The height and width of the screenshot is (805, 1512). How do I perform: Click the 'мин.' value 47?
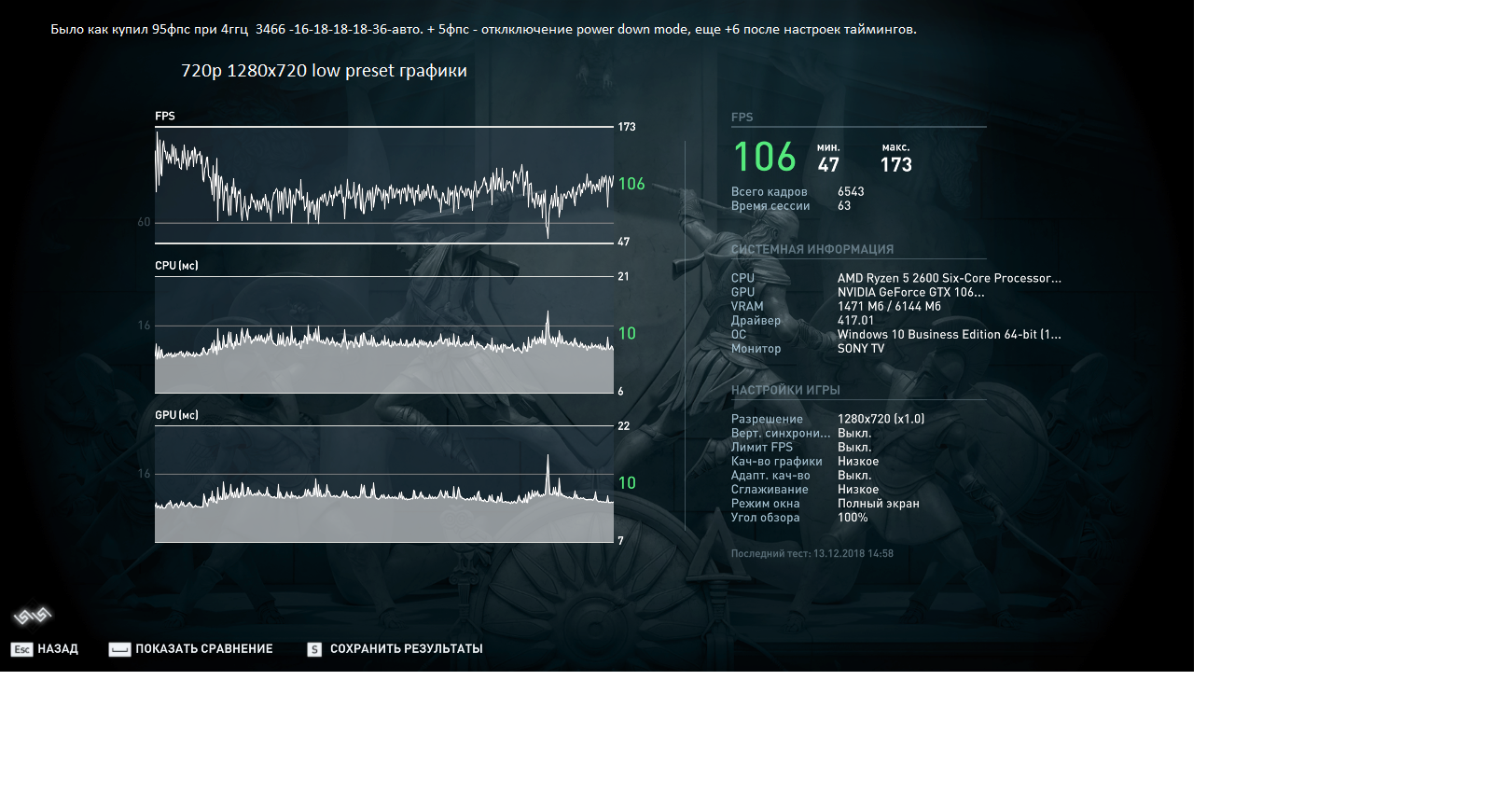point(828,165)
